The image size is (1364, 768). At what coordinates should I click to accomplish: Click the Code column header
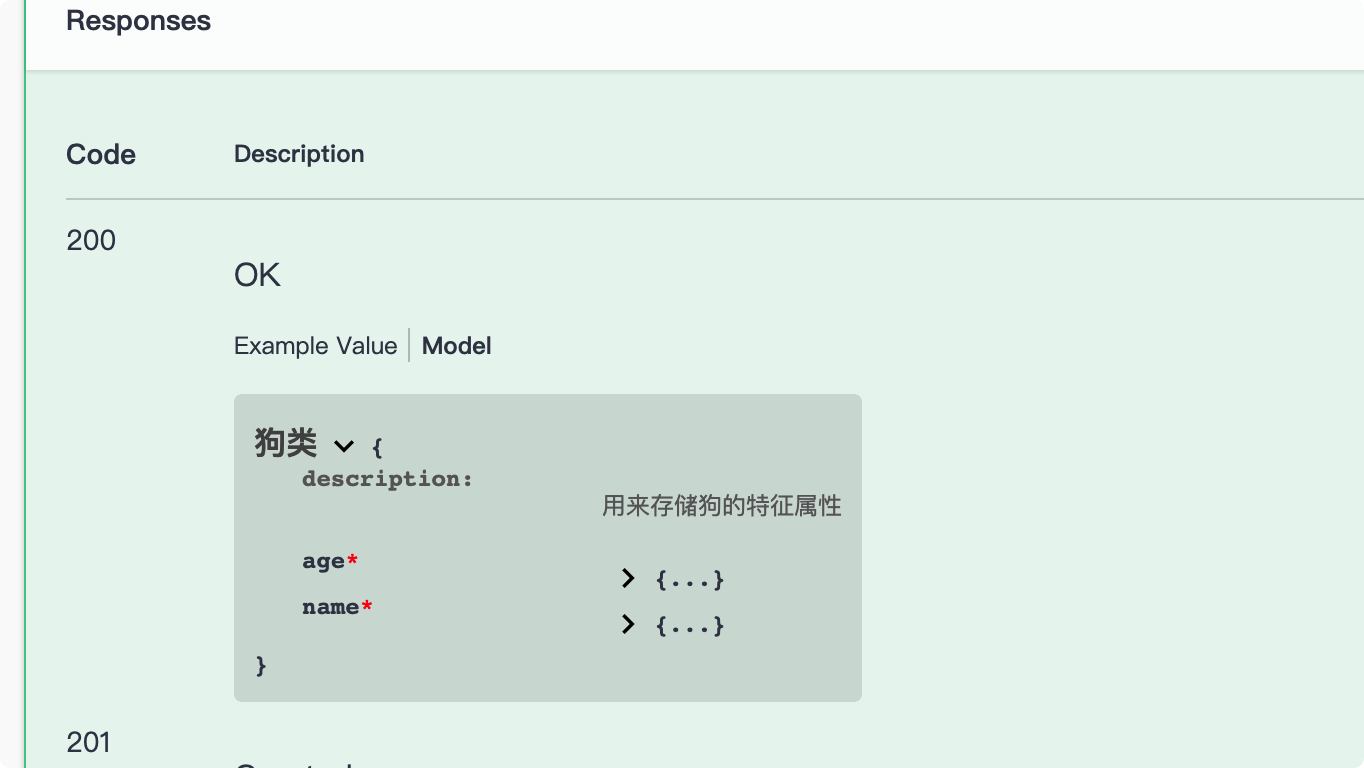[x=101, y=154]
